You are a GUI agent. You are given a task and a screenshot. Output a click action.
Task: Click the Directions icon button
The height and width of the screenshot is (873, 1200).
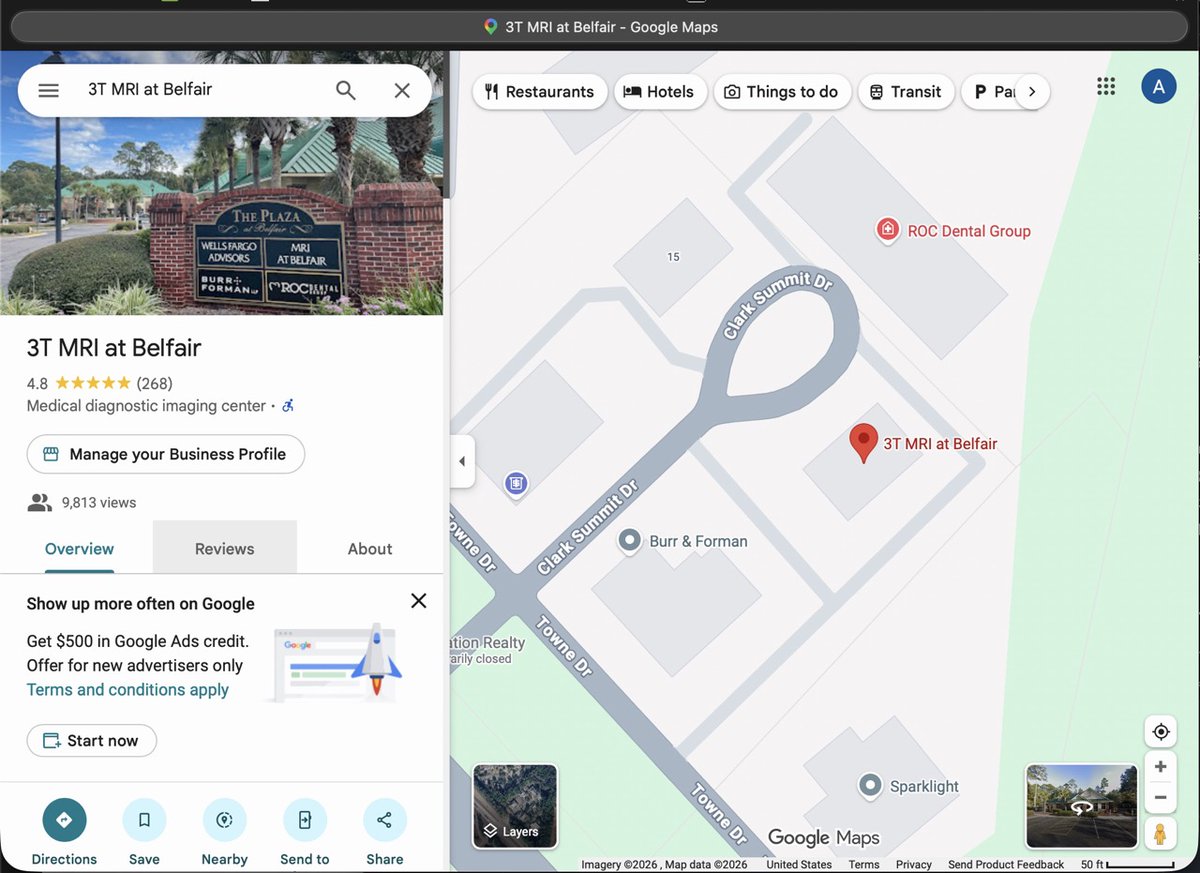pos(64,820)
